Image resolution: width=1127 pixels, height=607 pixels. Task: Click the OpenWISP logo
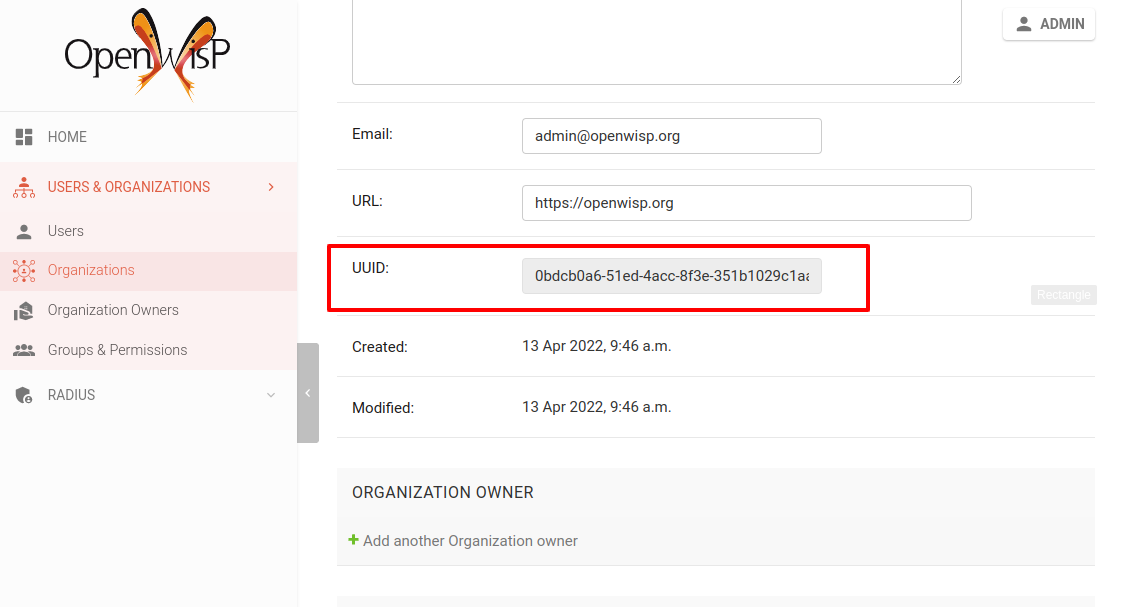pos(147,52)
